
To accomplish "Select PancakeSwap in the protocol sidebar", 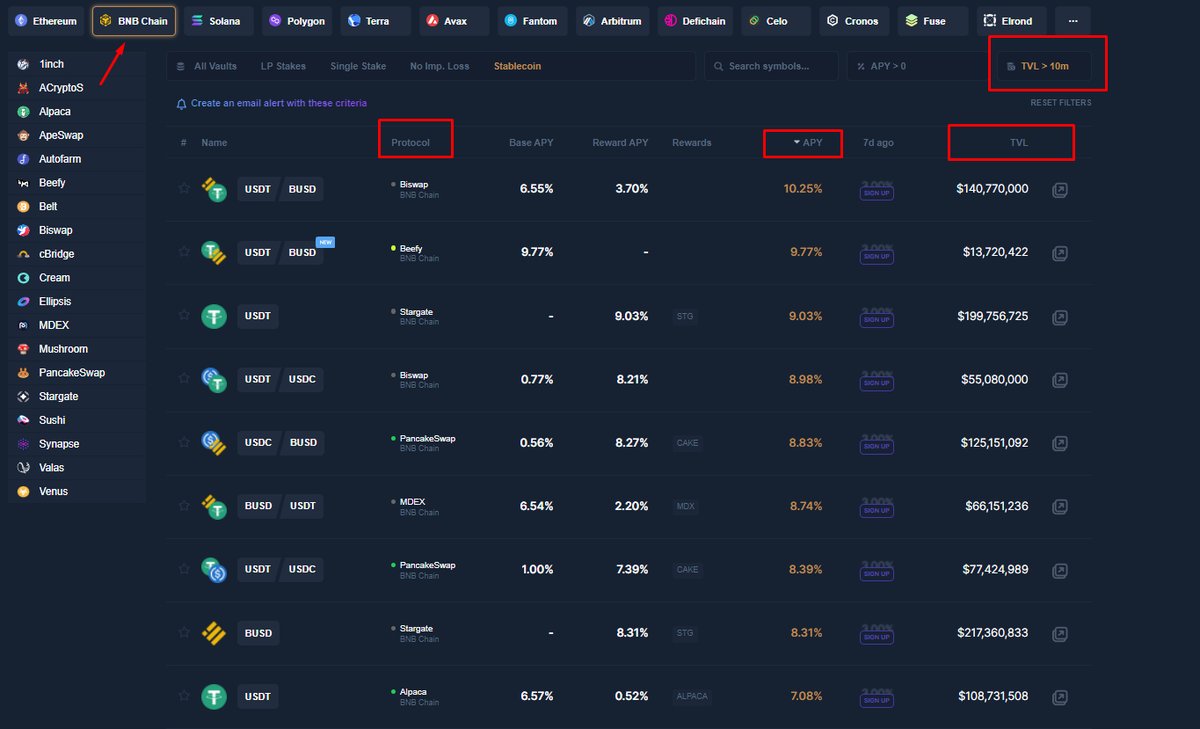I will point(76,373).
